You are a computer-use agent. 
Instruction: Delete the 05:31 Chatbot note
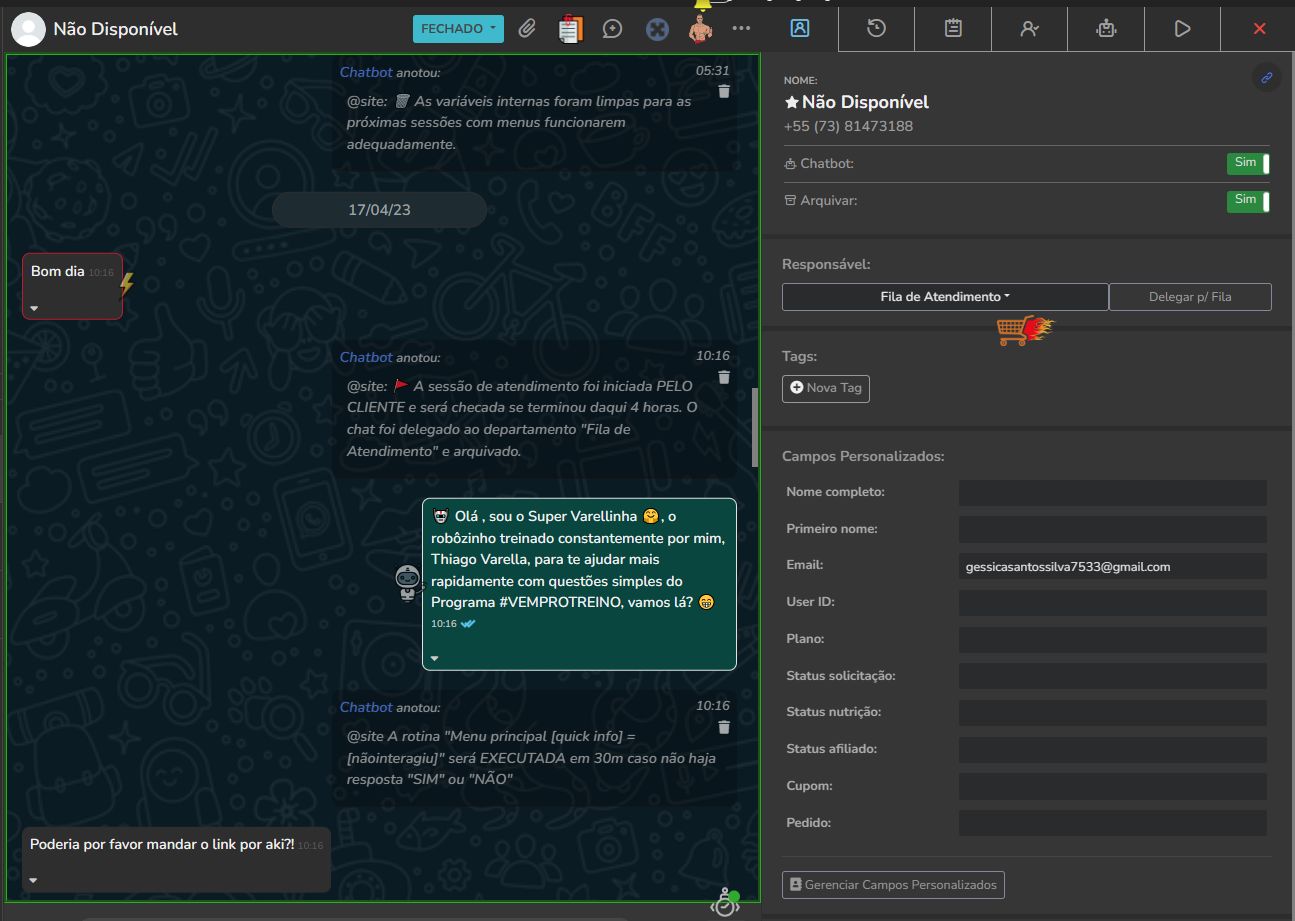724,91
